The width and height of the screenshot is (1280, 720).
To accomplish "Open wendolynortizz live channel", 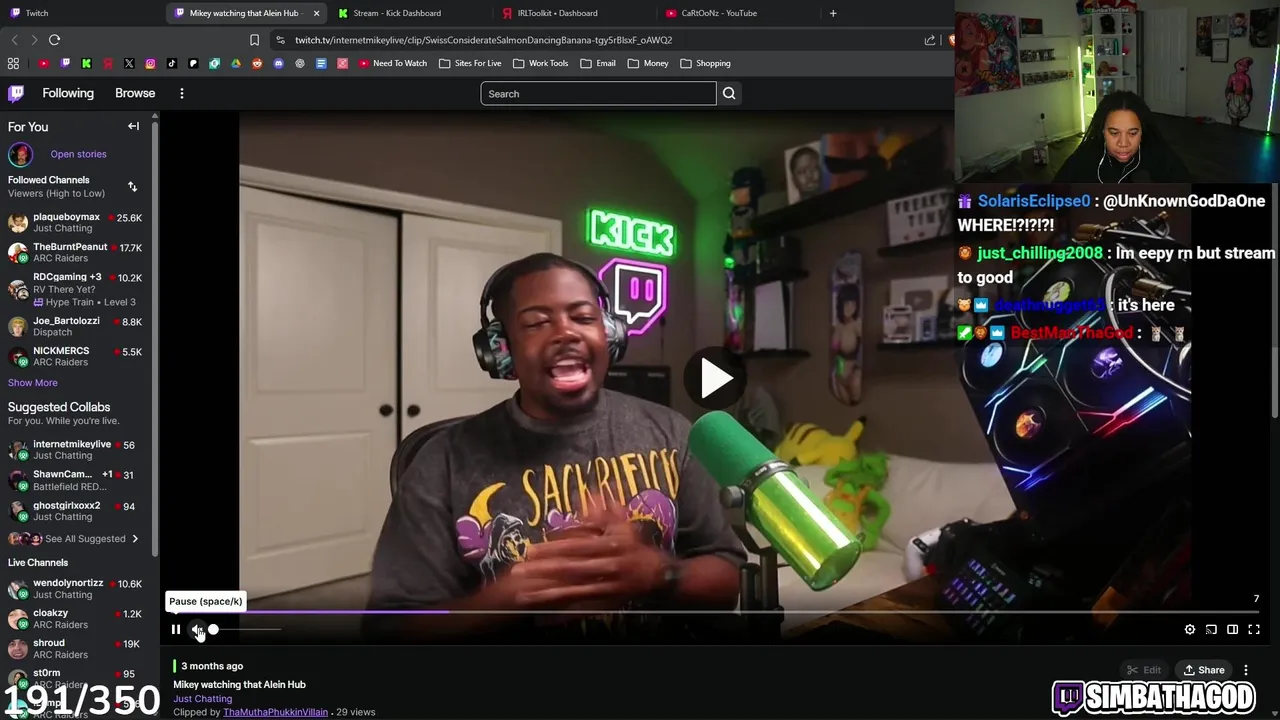I will tap(75, 588).
